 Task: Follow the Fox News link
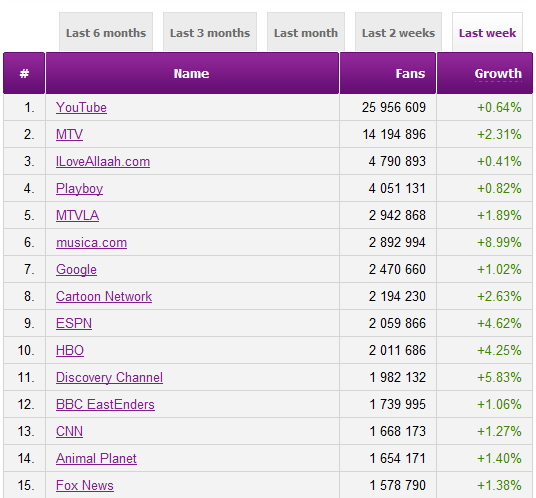pyautogui.click(x=85, y=485)
